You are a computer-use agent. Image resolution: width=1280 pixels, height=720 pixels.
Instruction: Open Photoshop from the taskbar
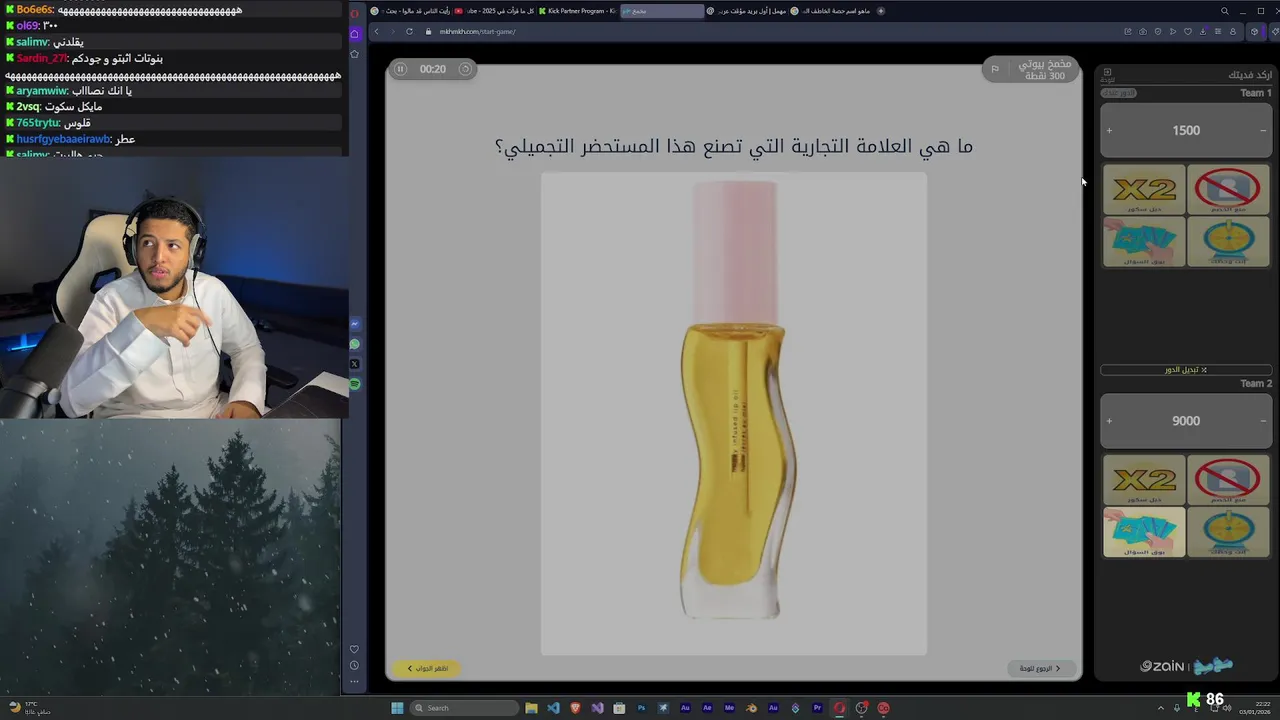(x=641, y=708)
